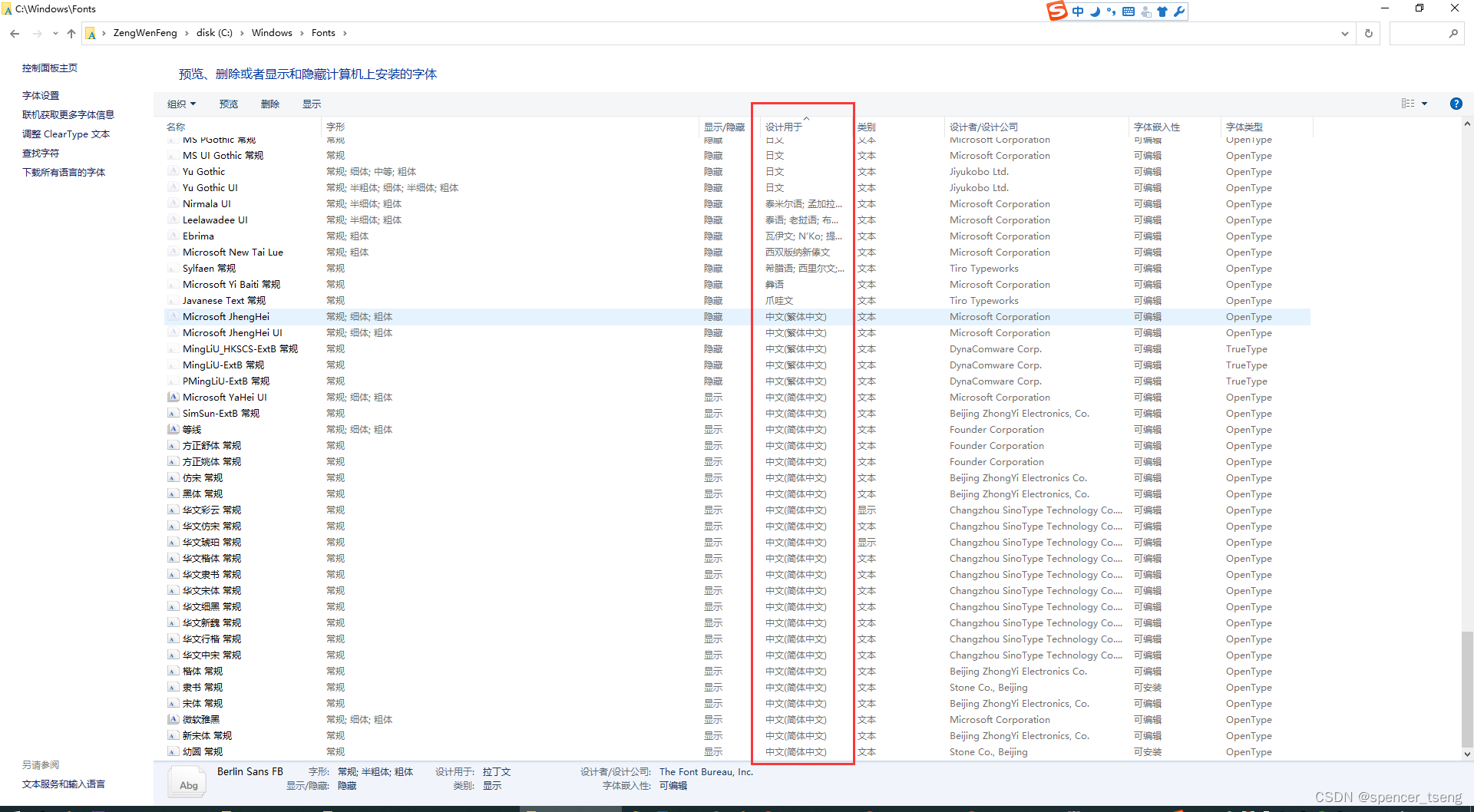Click the search magnifier icon

pos(1453,33)
